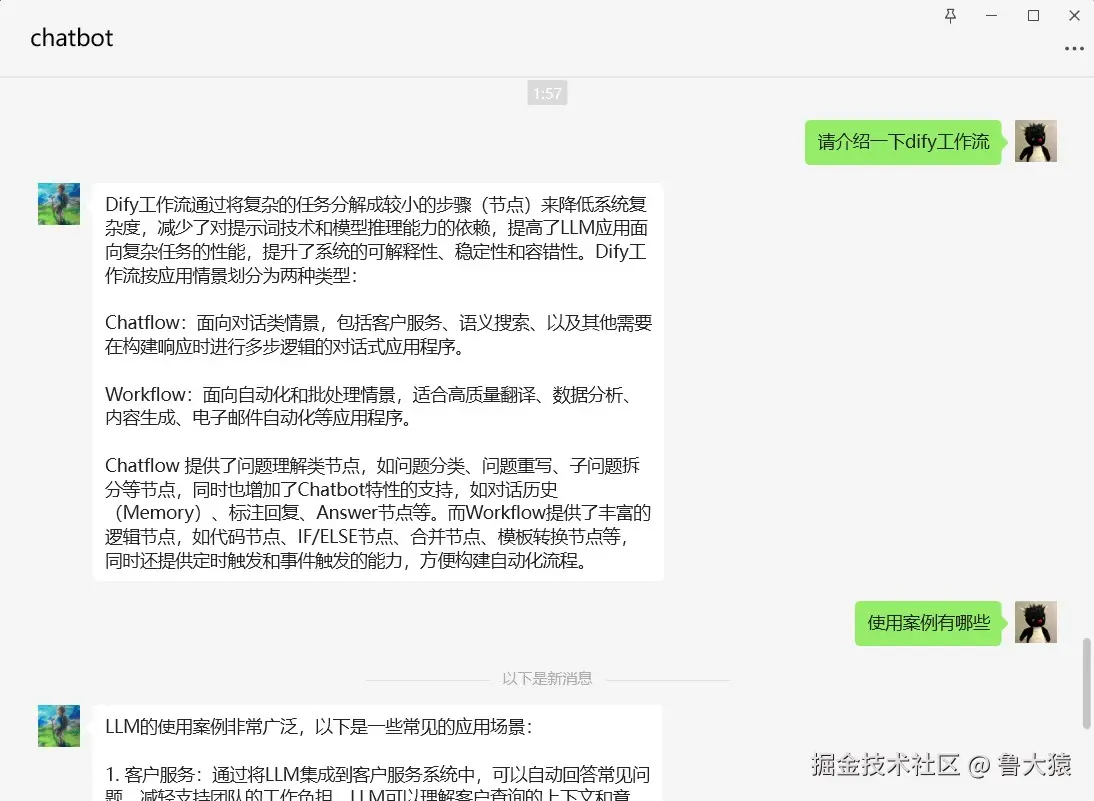Viewport: 1094px width, 801px height.
Task: Open bot avatar beside 'LLM的使用案例非常广泛' reply
Action: point(59,726)
